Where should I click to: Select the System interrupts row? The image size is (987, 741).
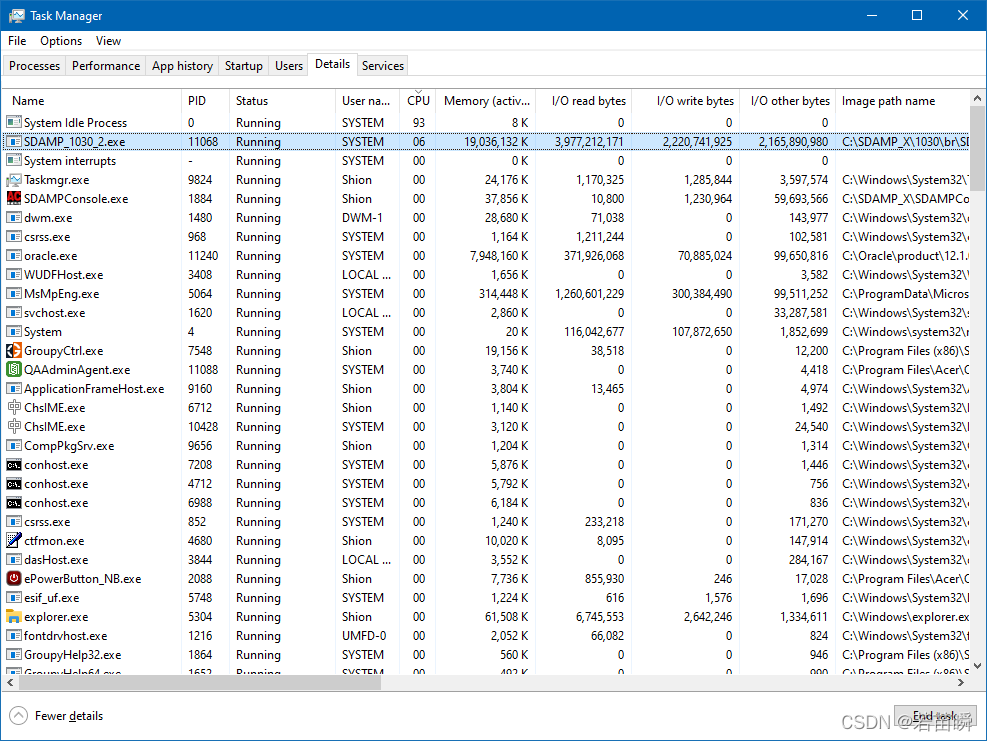point(487,161)
